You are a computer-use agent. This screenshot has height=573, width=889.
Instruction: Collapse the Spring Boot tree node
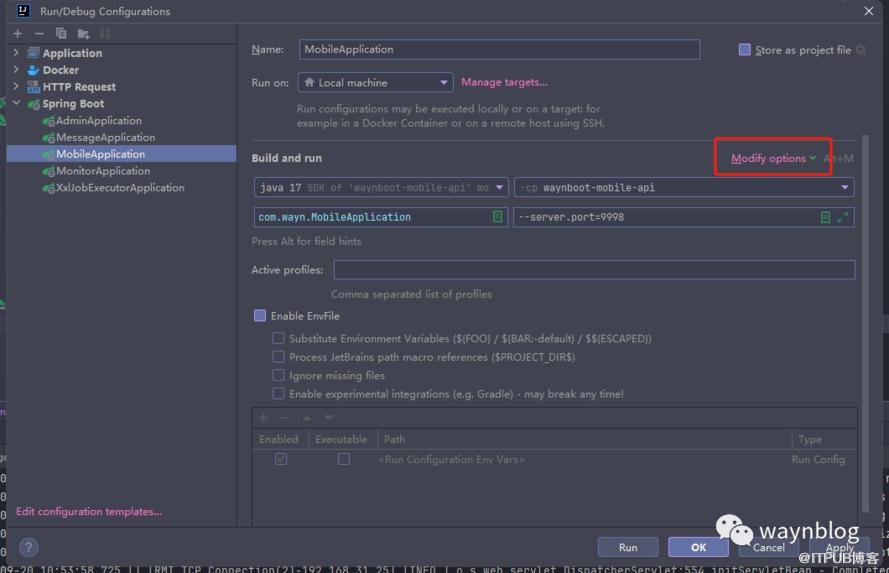[x=16, y=104]
